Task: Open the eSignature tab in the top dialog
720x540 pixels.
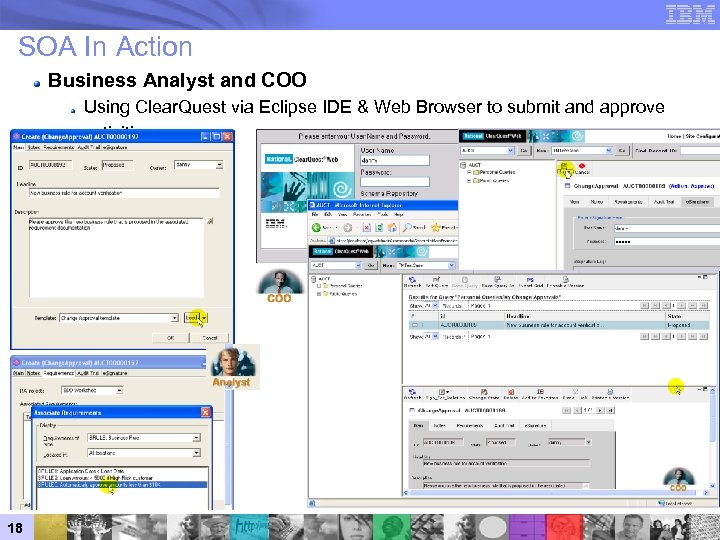Action: pos(115,147)
